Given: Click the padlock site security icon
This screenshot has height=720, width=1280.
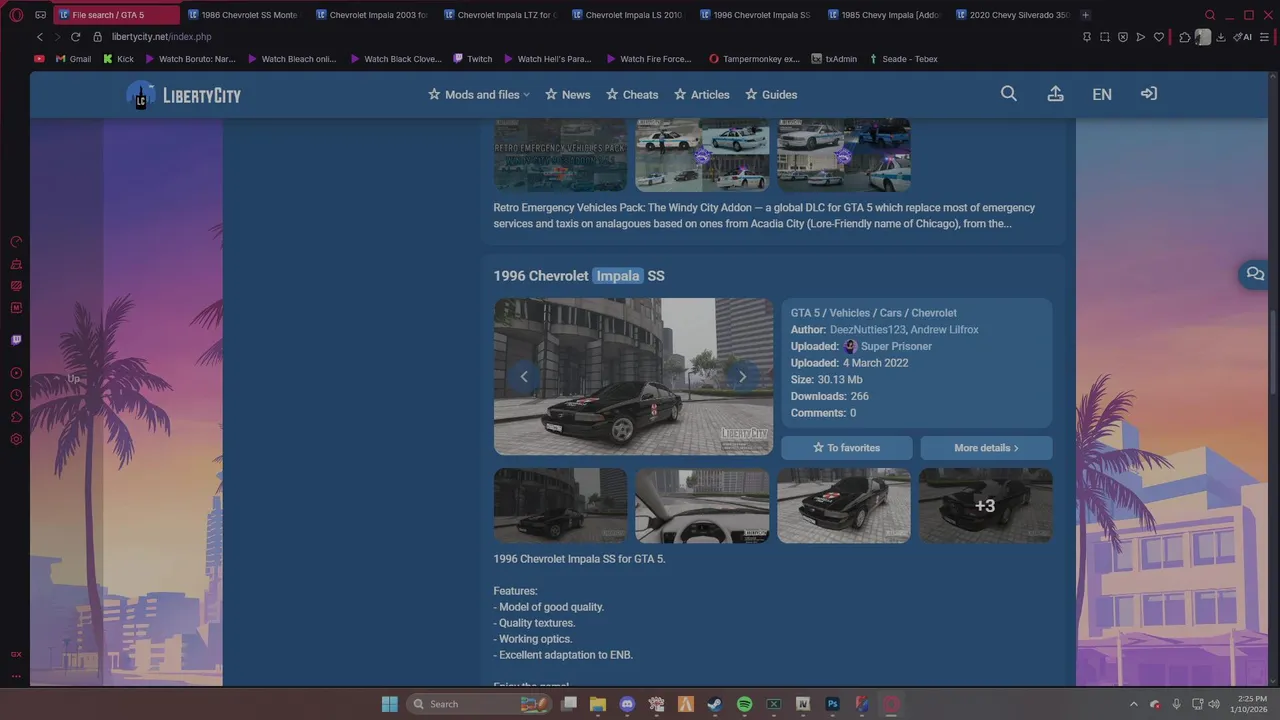Looking at the screenshot, I should [x=98, y=37].
